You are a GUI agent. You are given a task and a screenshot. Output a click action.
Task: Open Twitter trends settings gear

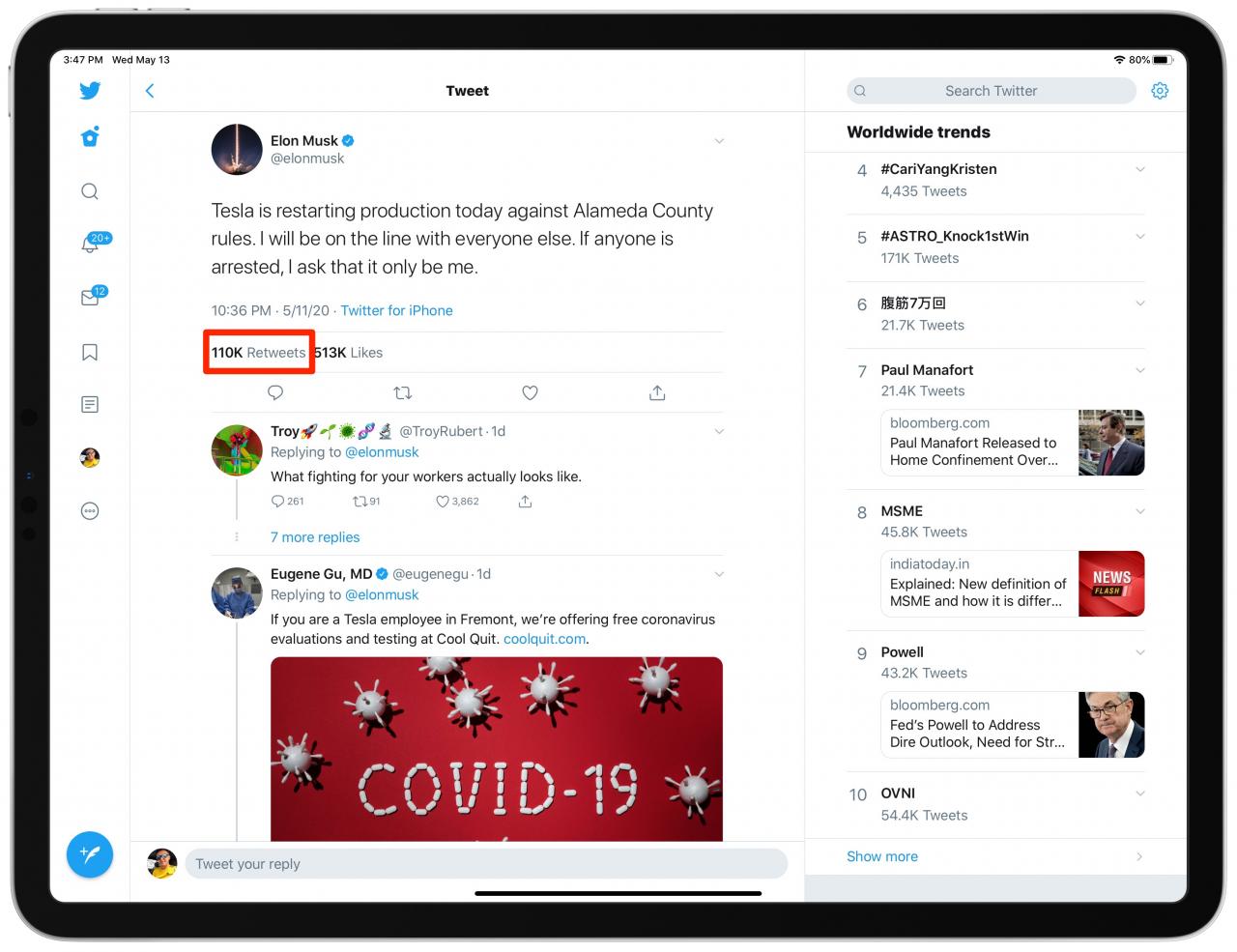1160,91
